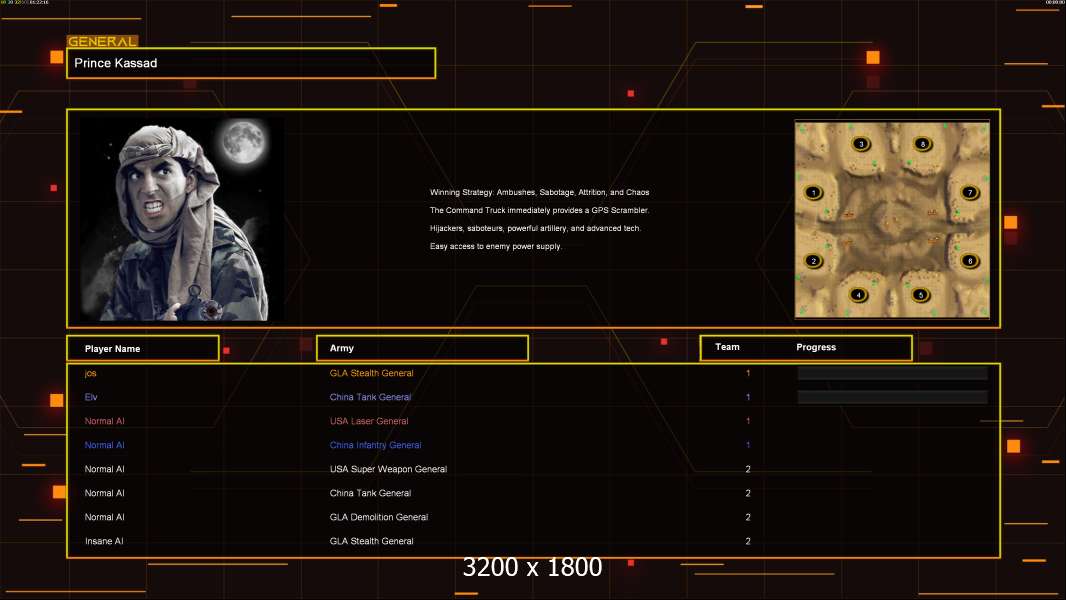The image size is (1066, 600).
Task: Click Normal AI beside GLA Demolition General
Action: pos(105,517)
